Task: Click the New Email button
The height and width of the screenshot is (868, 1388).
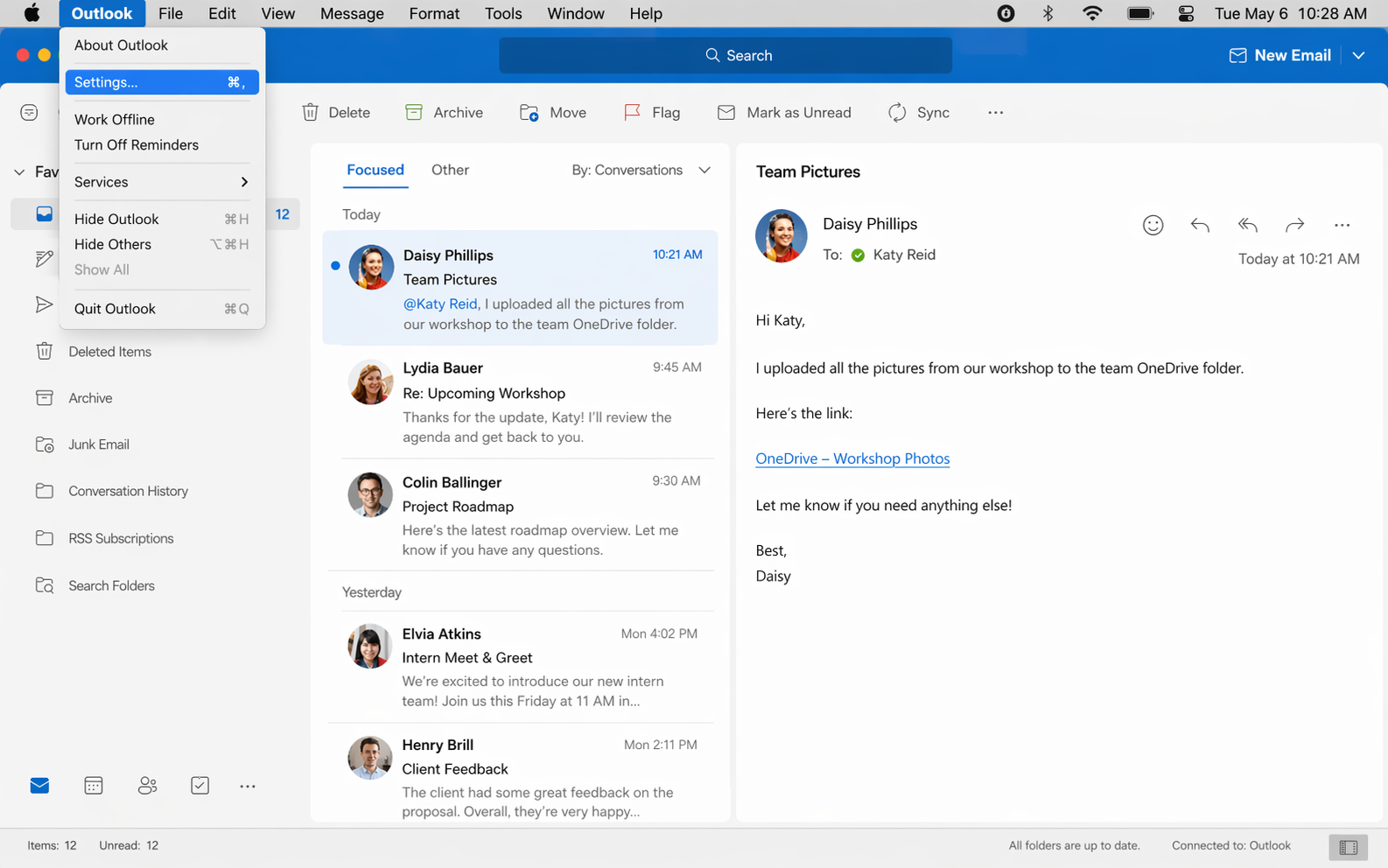Action: pyautogui.click(x=1280, y=55)
